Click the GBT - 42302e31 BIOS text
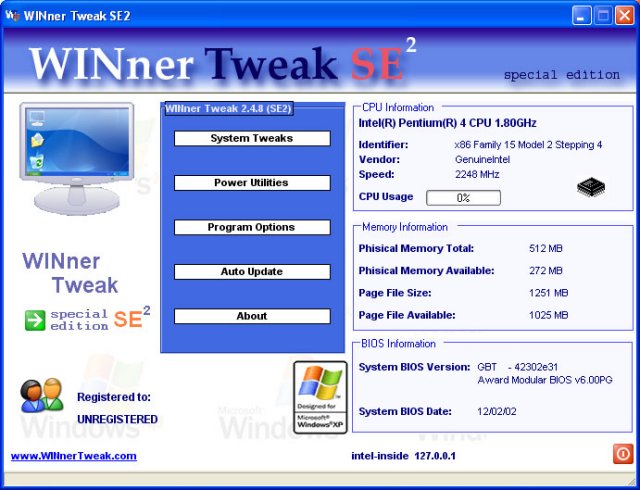The height and width of the screenshot is (490, 640). tap(518, 367)
